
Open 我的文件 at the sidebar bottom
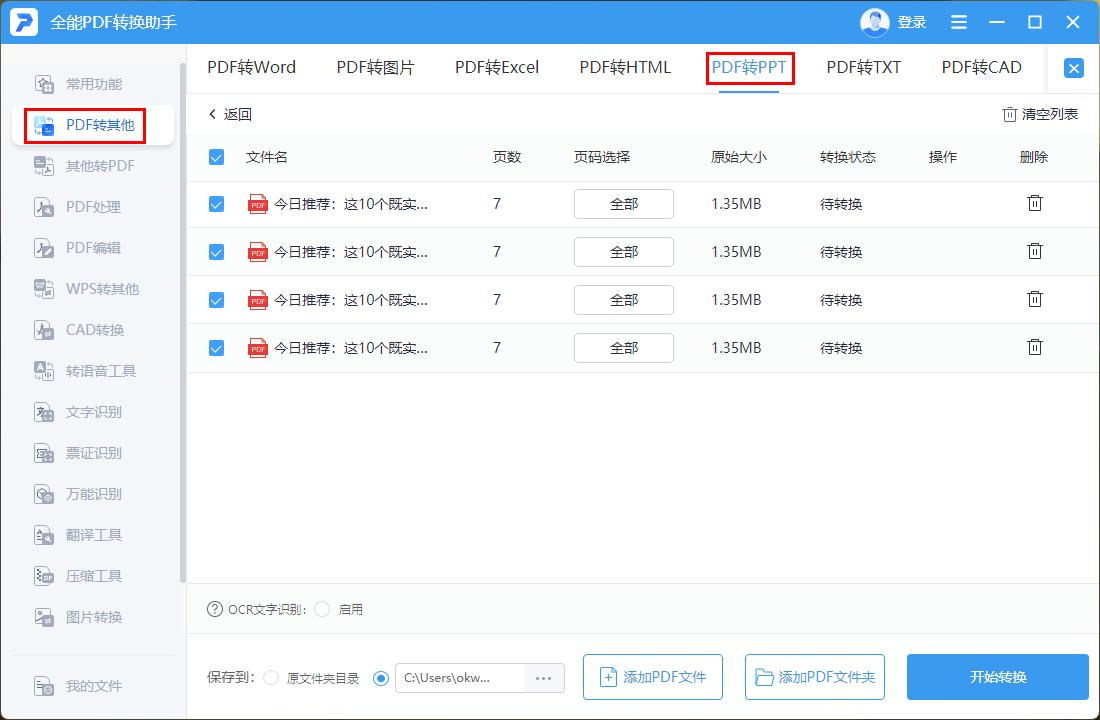click(x=83, y=686)
